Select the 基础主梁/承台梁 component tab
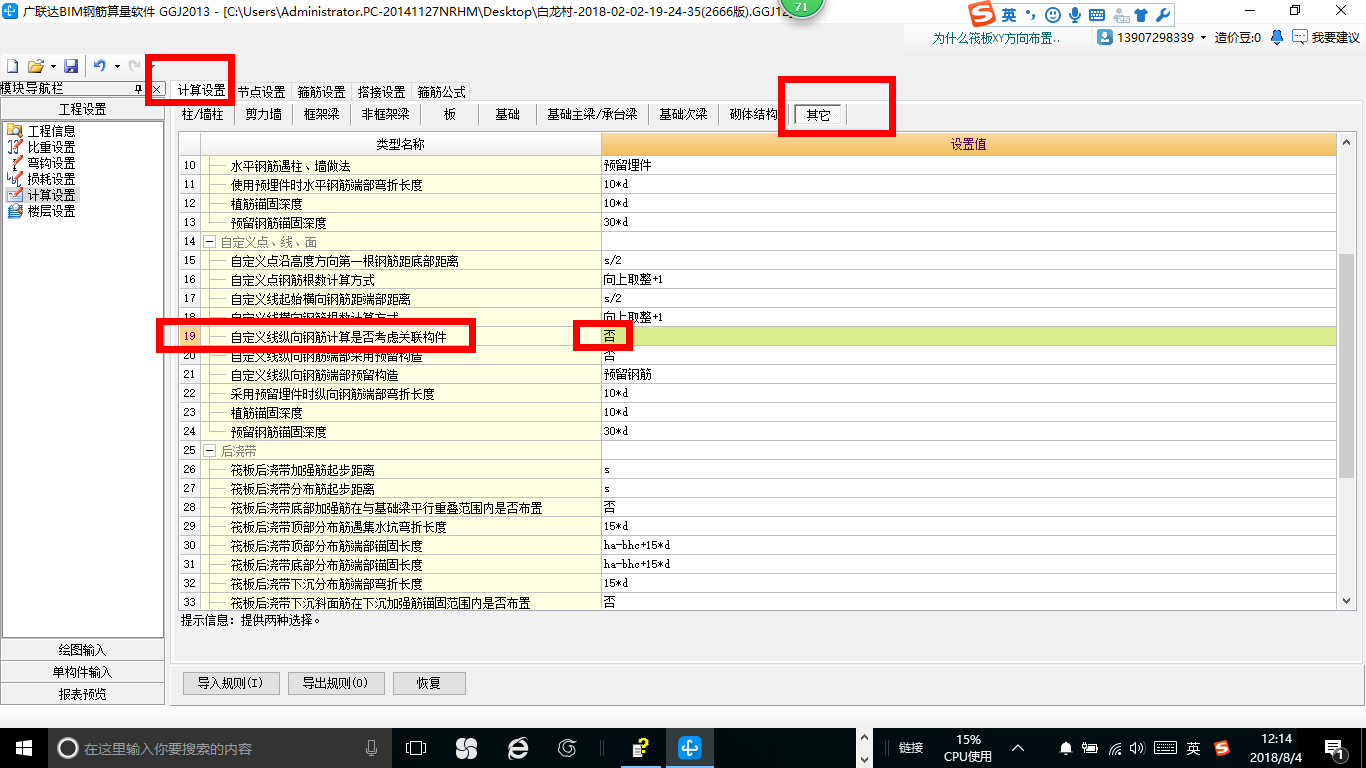 (x=592, y=114)
